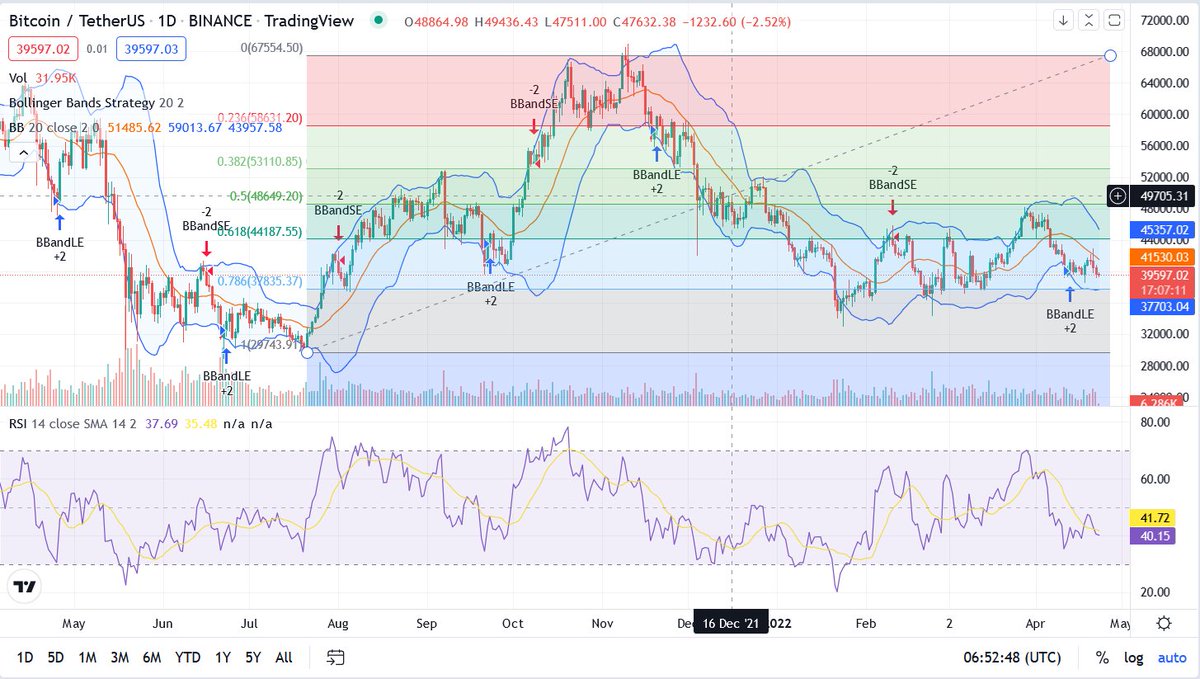Set range to 5Y
This screenshot has width=1200, height=679.
254,657
